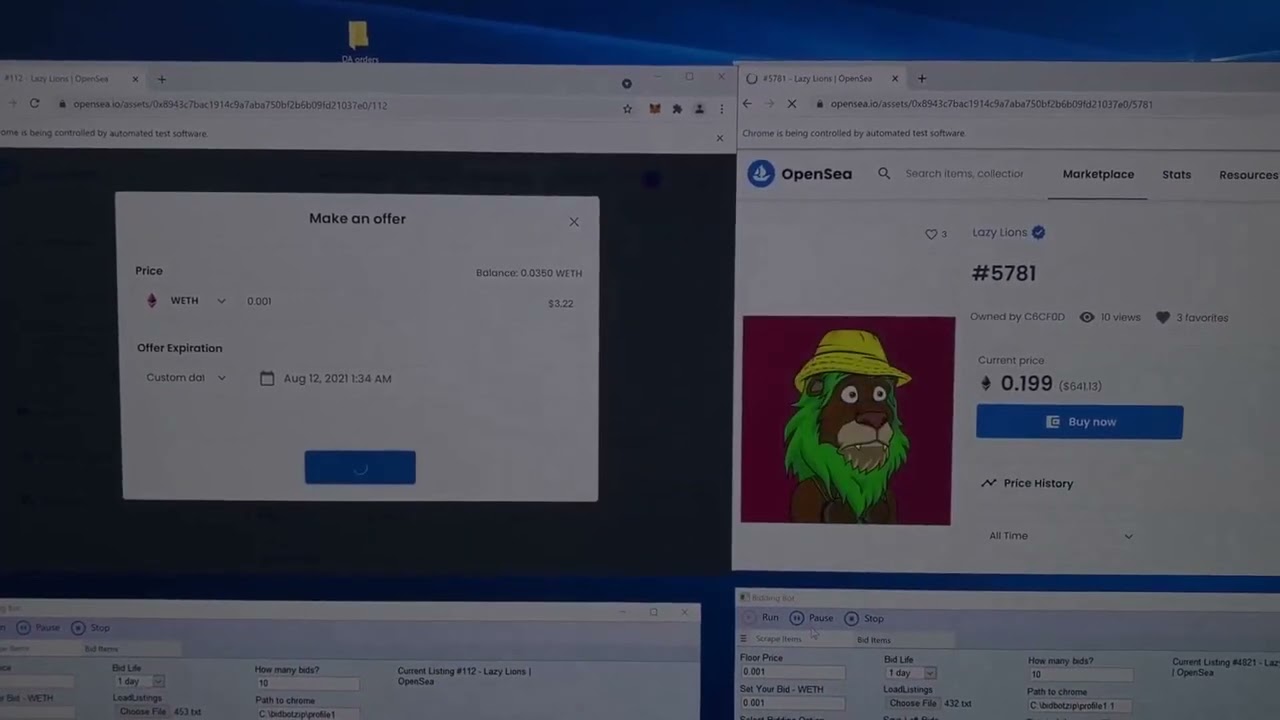Stop the right Bidding Bot window
Image resolution: width=1280 pixels, height=720 pixels.
click(864, 618)
